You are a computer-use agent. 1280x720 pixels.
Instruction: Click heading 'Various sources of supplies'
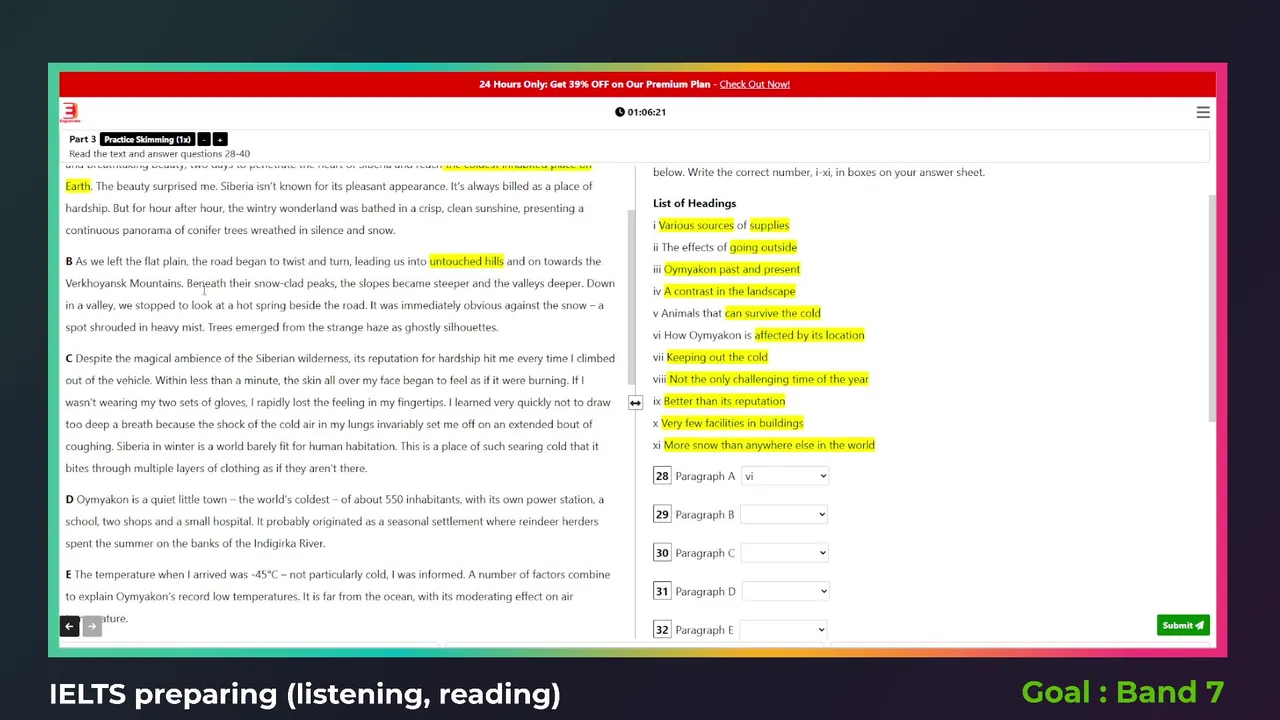click(x=724, y=225)
